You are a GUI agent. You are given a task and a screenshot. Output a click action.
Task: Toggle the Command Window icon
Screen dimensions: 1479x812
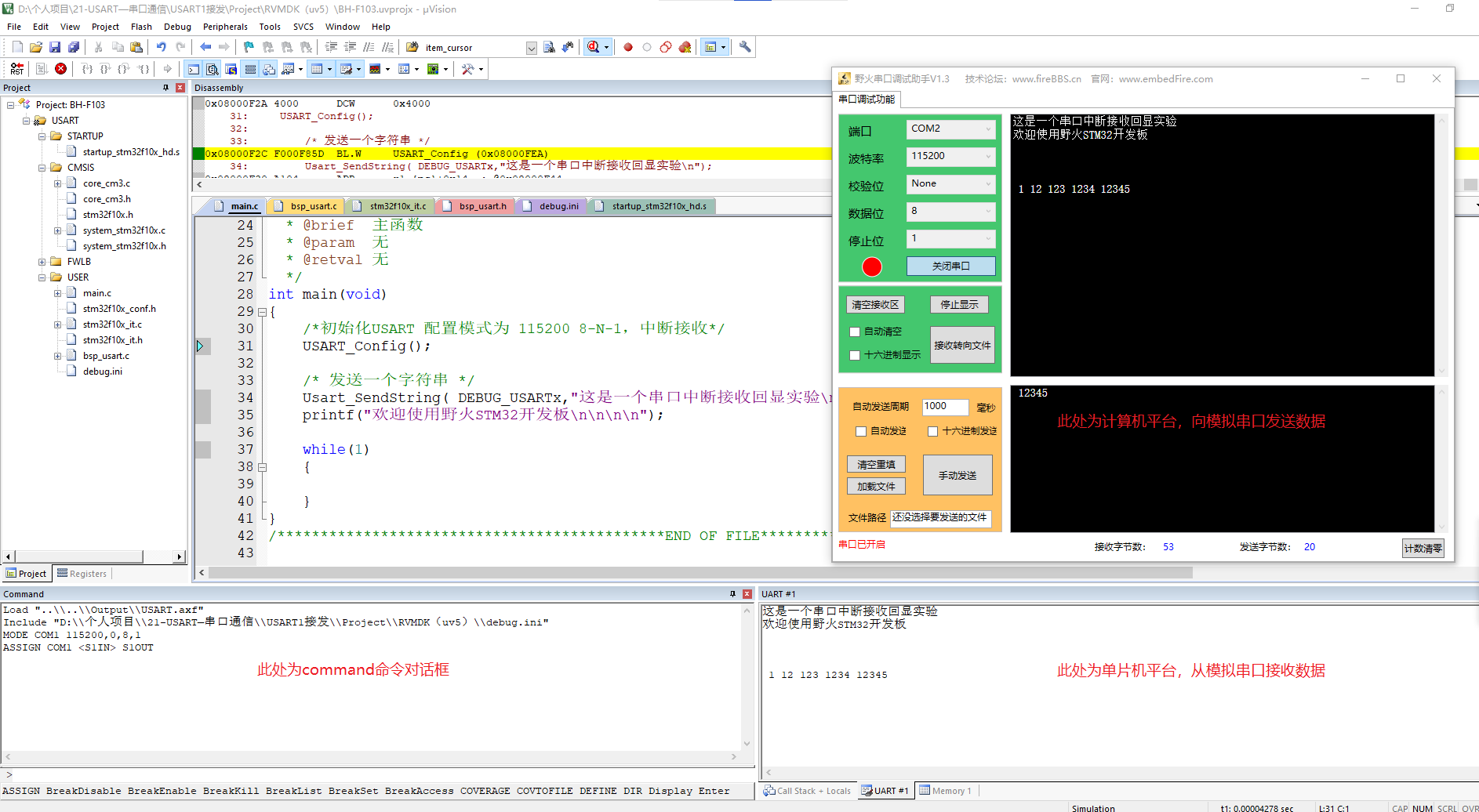194,69
